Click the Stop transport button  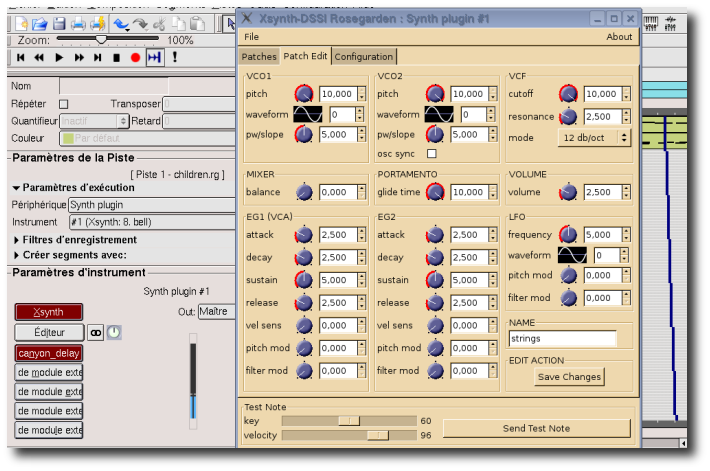pos(115,58)
